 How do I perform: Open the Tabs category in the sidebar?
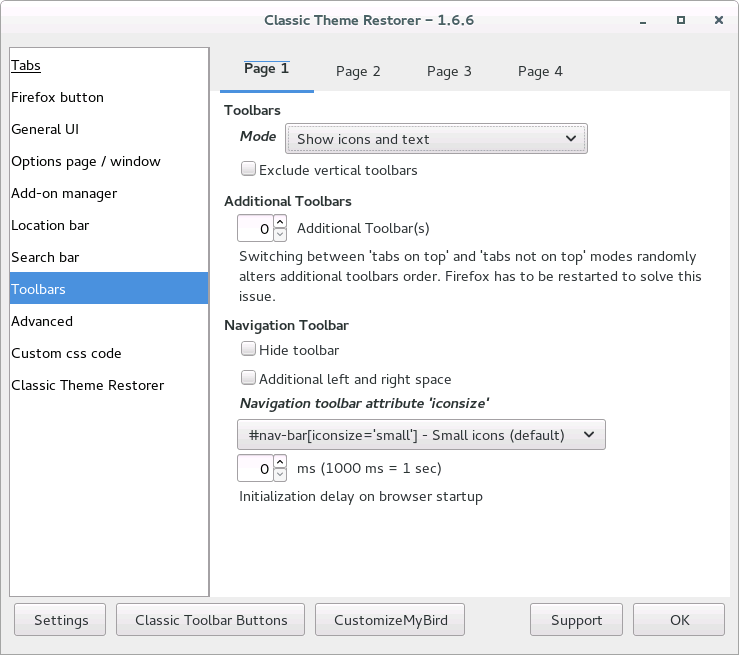point(109,66)
